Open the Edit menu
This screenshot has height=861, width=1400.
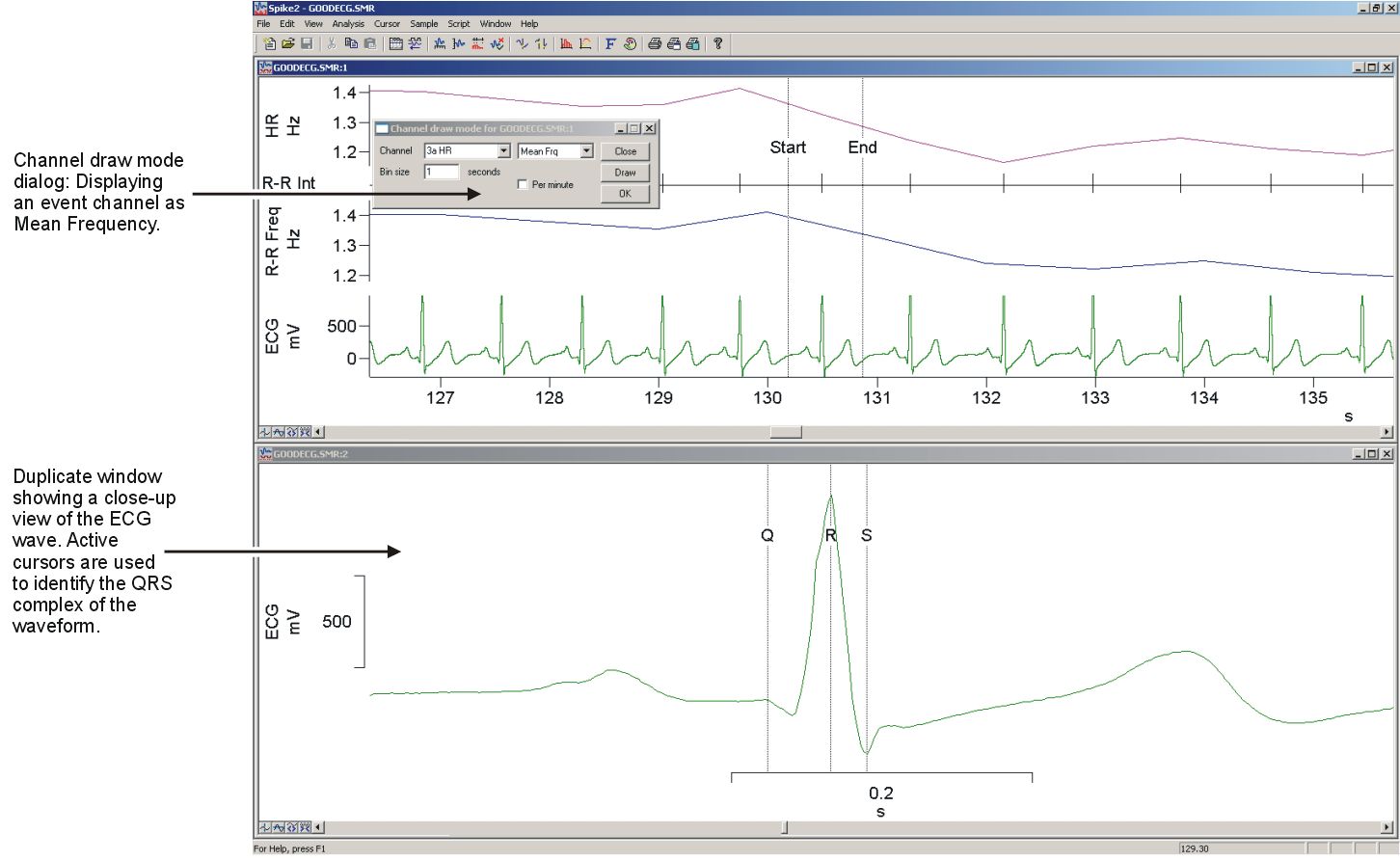[x=287, y=23]
